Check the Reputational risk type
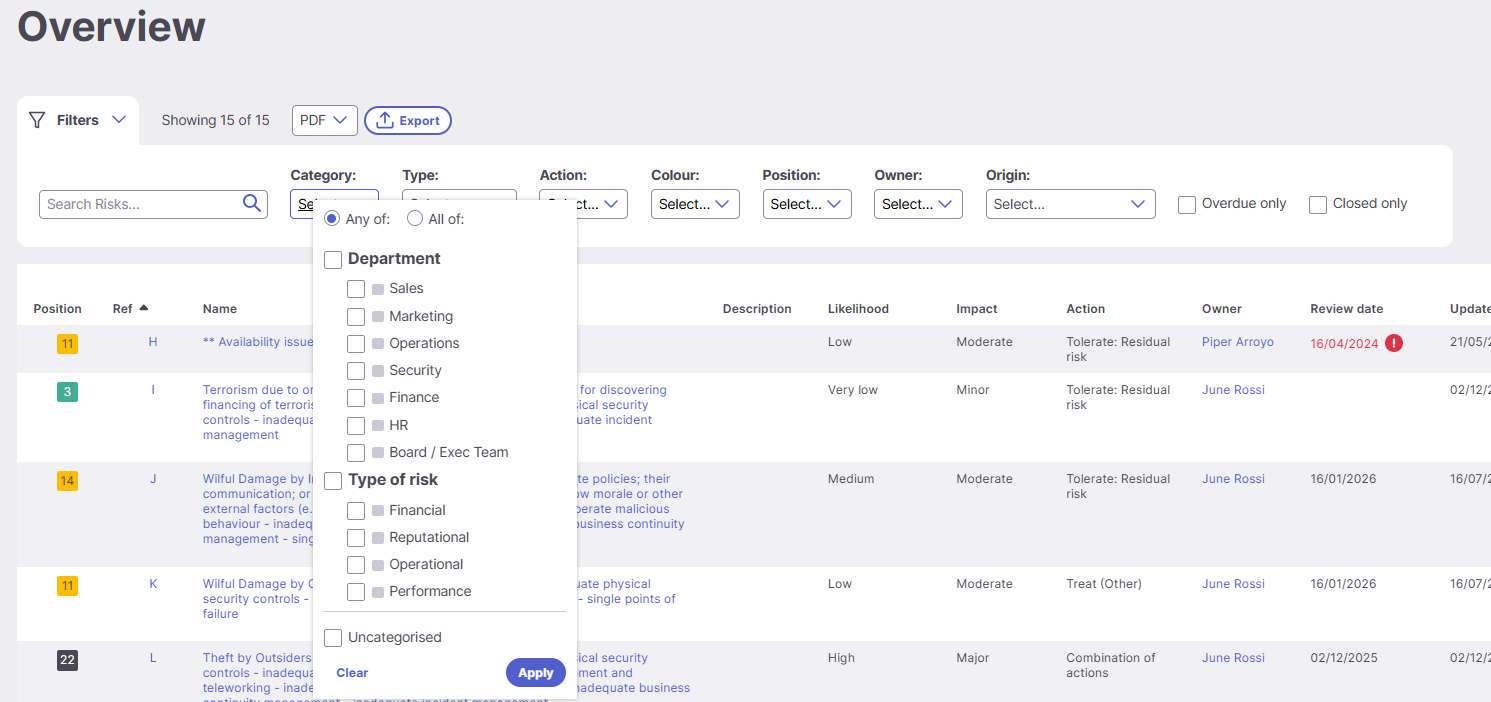 [x=356, y=537]
